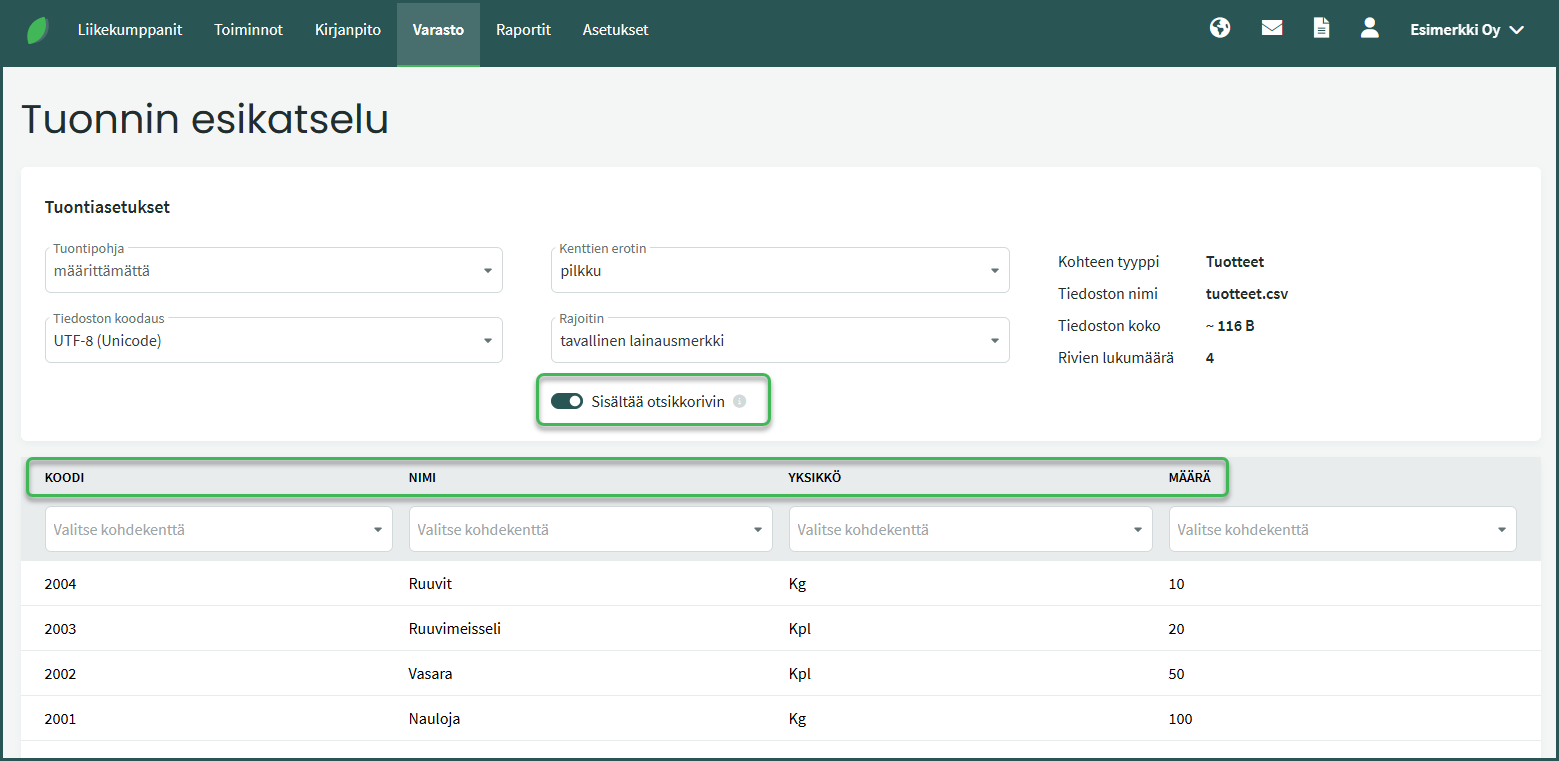Click info icon beside Sisältää otsikkorivin
The width and height of the screenshot is (1559, 761).
tap(739, 401)
